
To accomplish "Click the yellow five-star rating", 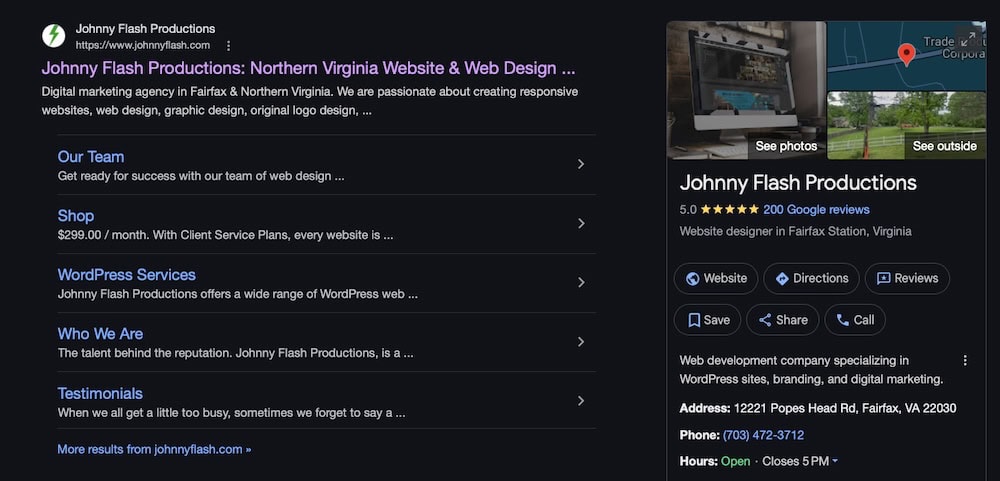I will tap(730, 209).
